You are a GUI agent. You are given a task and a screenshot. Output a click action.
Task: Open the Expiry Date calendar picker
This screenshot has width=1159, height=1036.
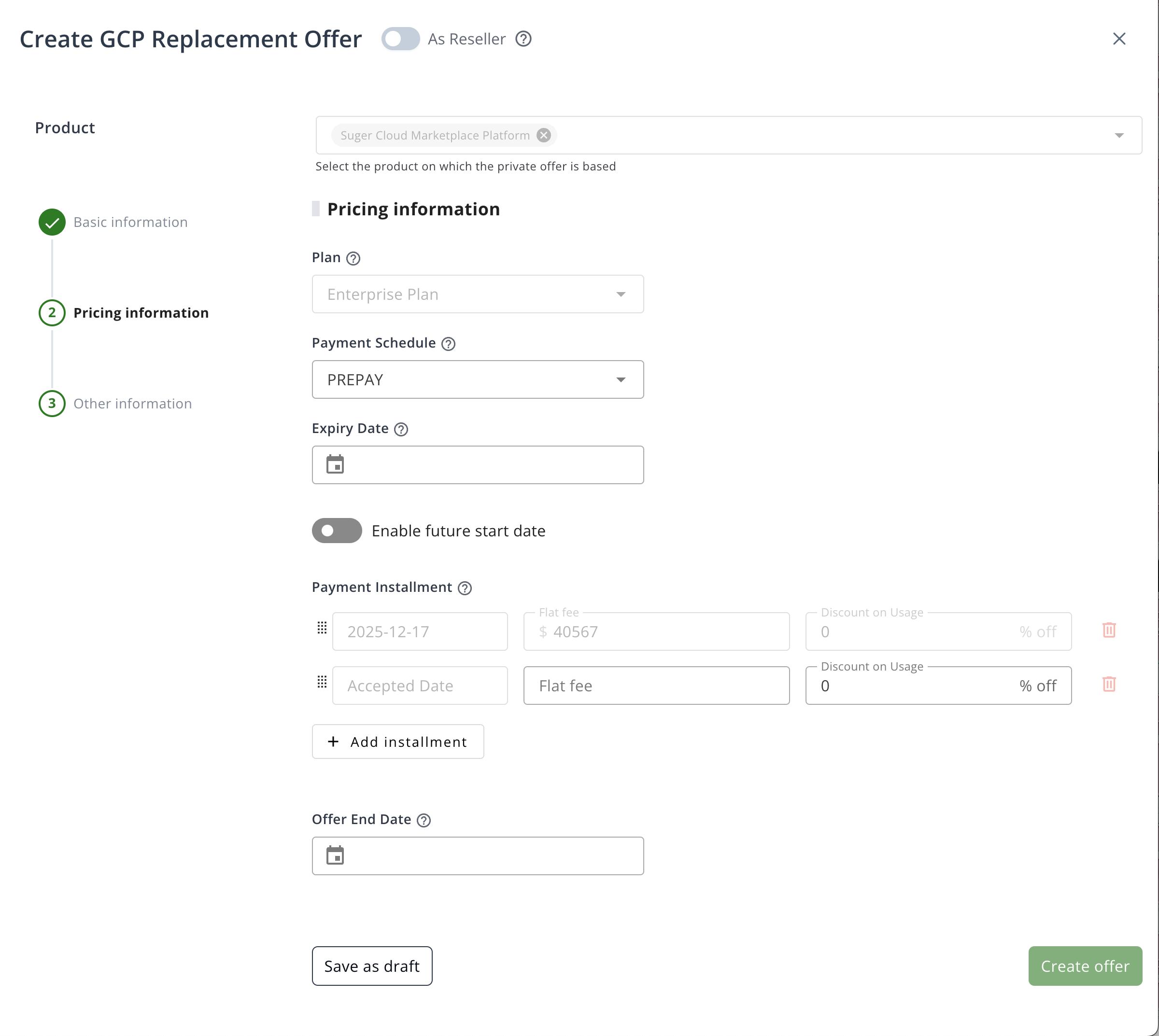[x=336, y=464]
